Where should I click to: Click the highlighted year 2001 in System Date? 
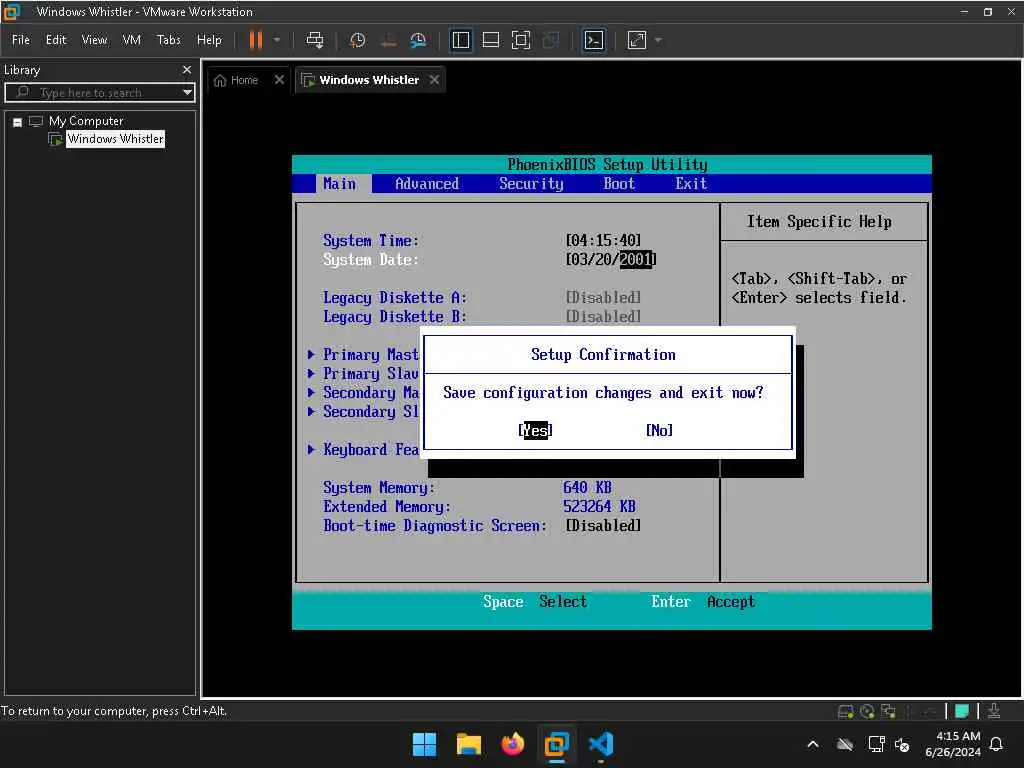point(636,259)
